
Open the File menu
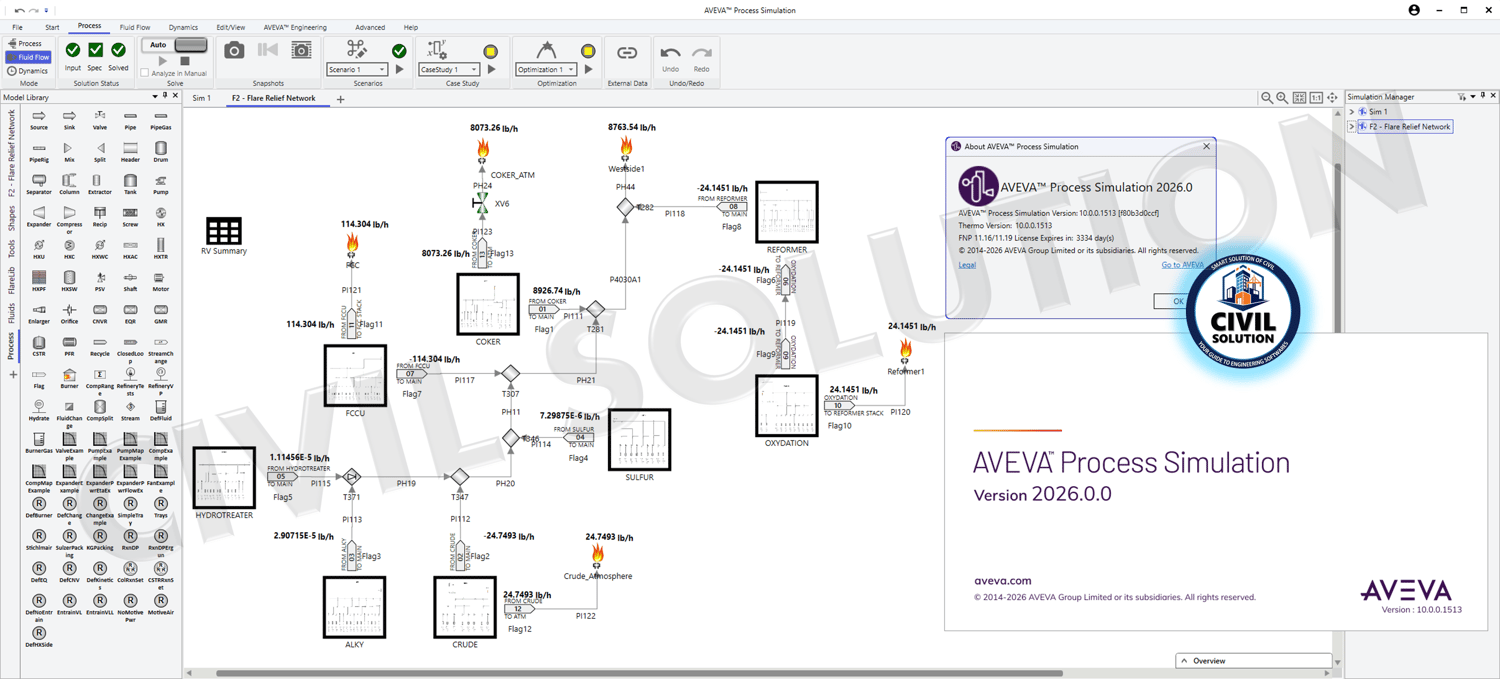click(17, 27)
